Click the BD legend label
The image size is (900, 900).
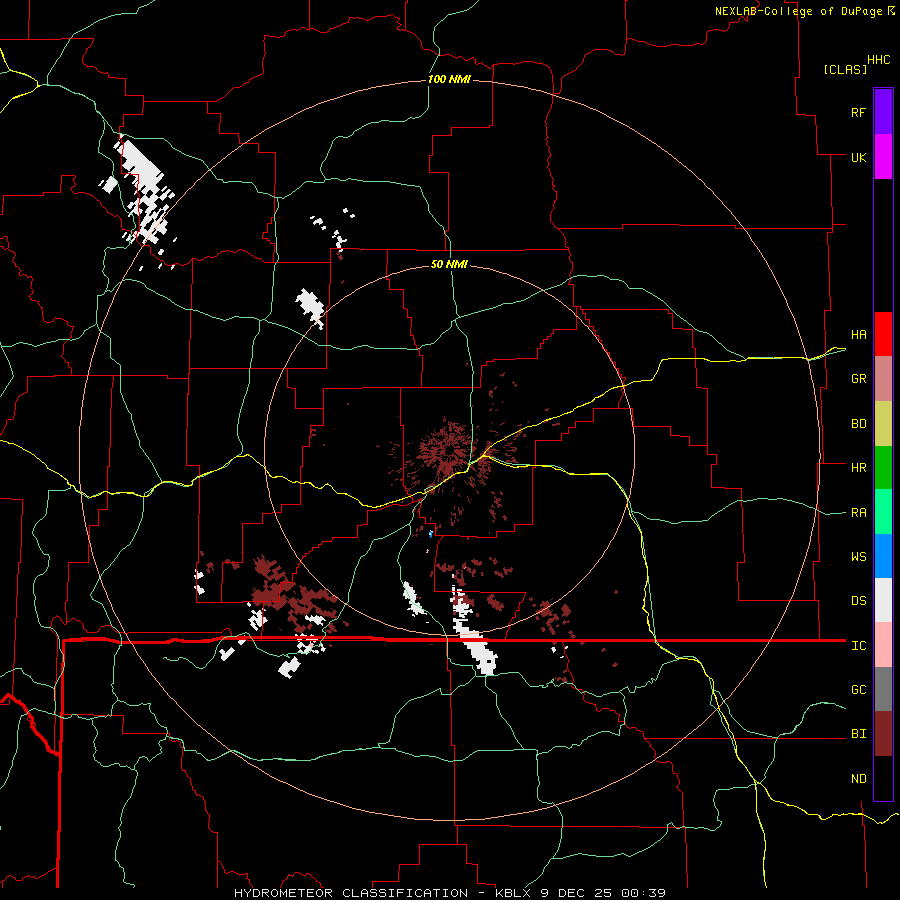pyautogui.click(x=858, y=424)
